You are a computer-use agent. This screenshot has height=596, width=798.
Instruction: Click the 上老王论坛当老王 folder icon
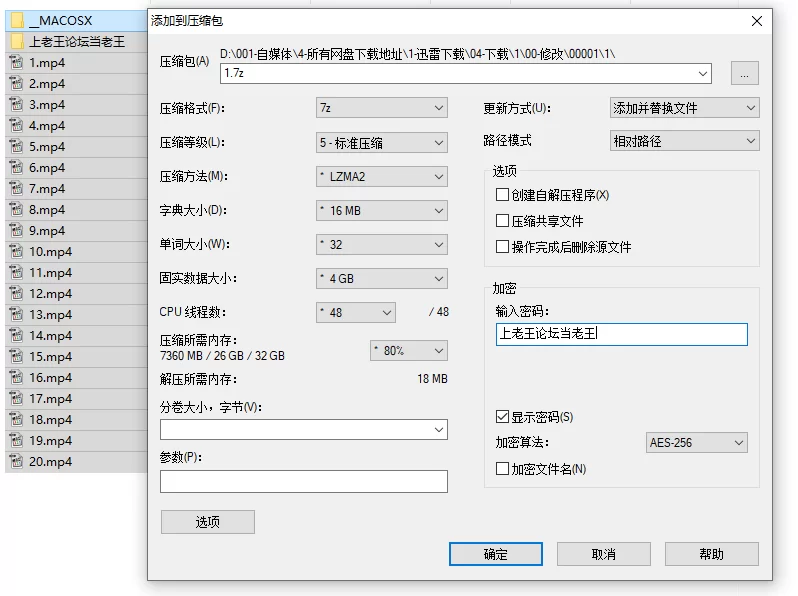tap(17, 41)
